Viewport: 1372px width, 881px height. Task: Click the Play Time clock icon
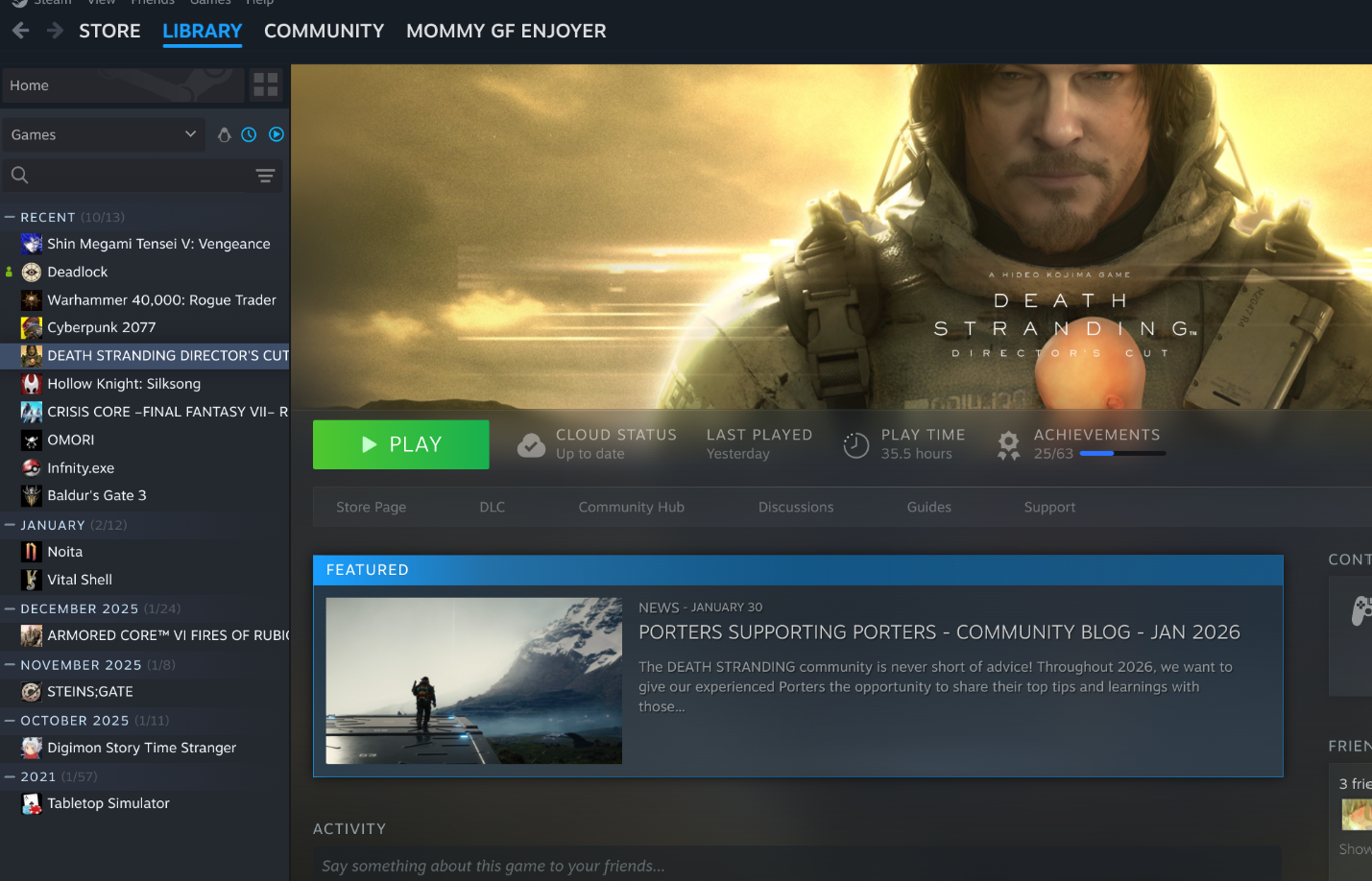(855, 445)
